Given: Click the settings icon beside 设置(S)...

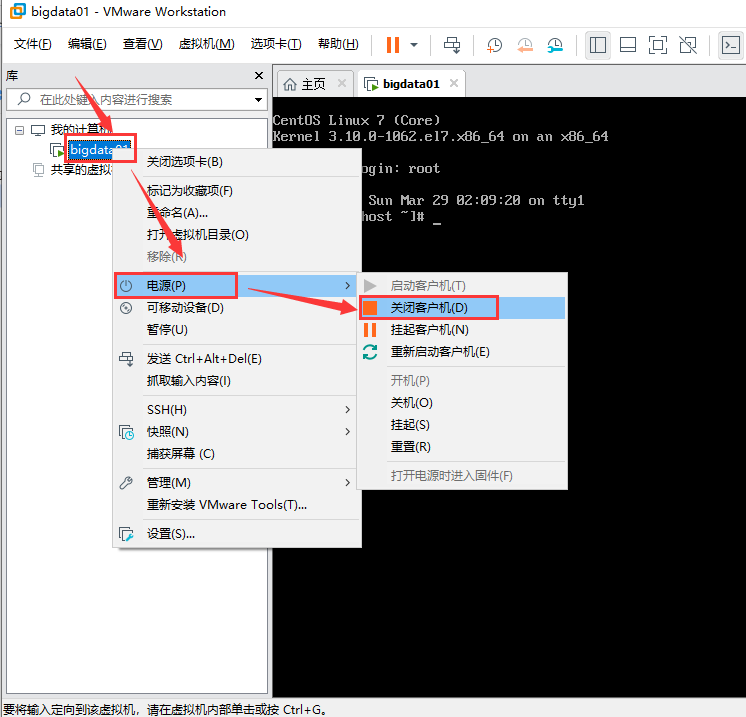Looking at the screenshot, I should (126, 534).
